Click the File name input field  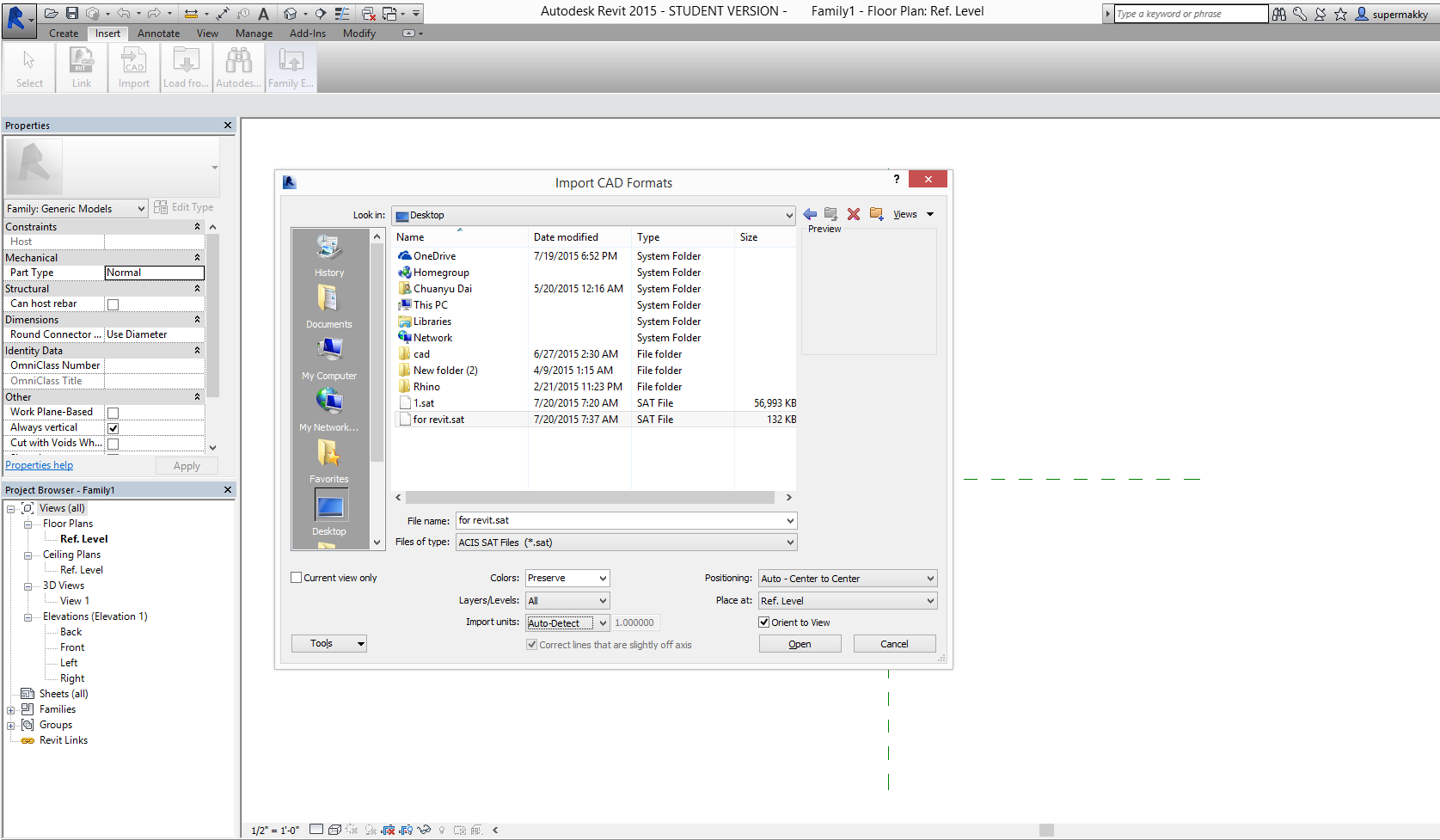pos(626,520)
